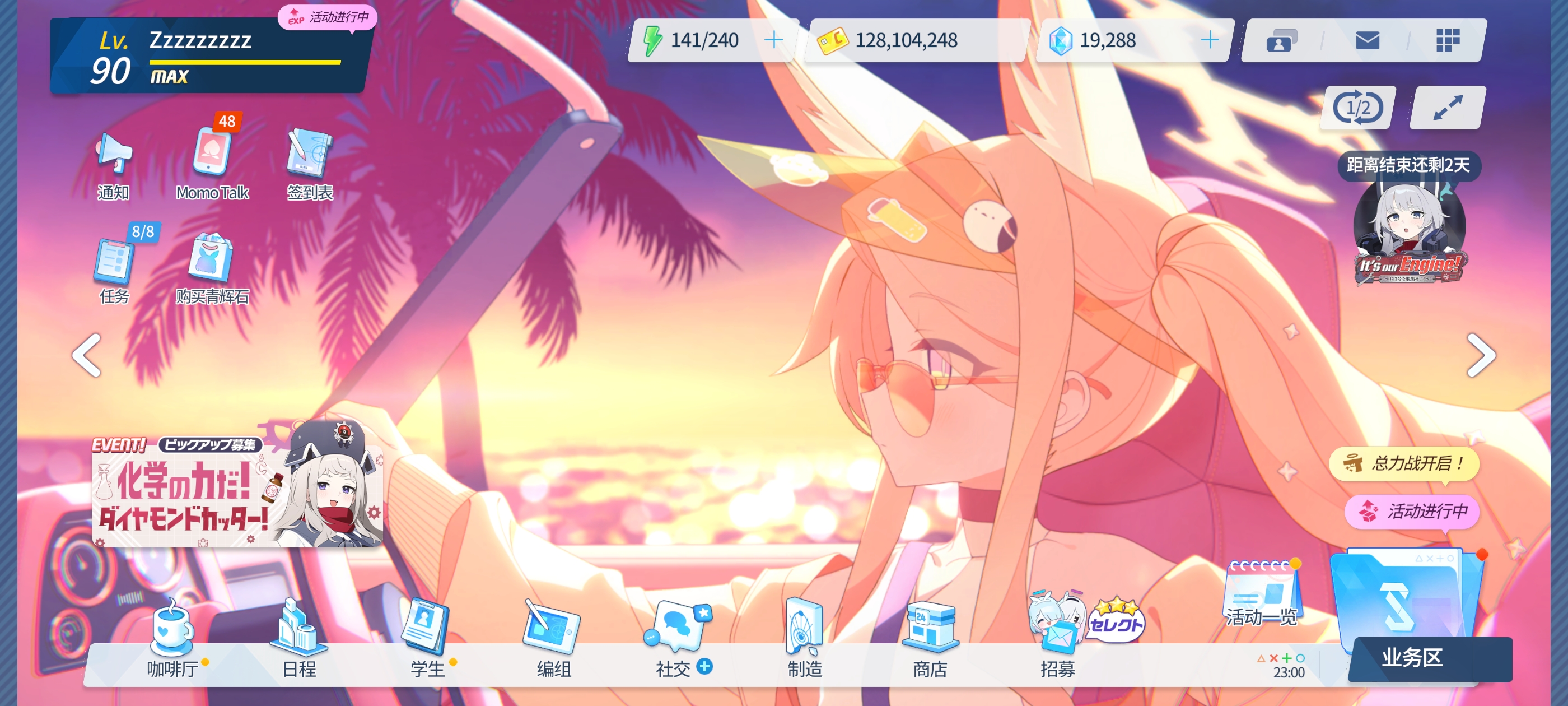Open the account profile card icon
The width and height of the screenshot is (1568, 706).
[1281, 40]
